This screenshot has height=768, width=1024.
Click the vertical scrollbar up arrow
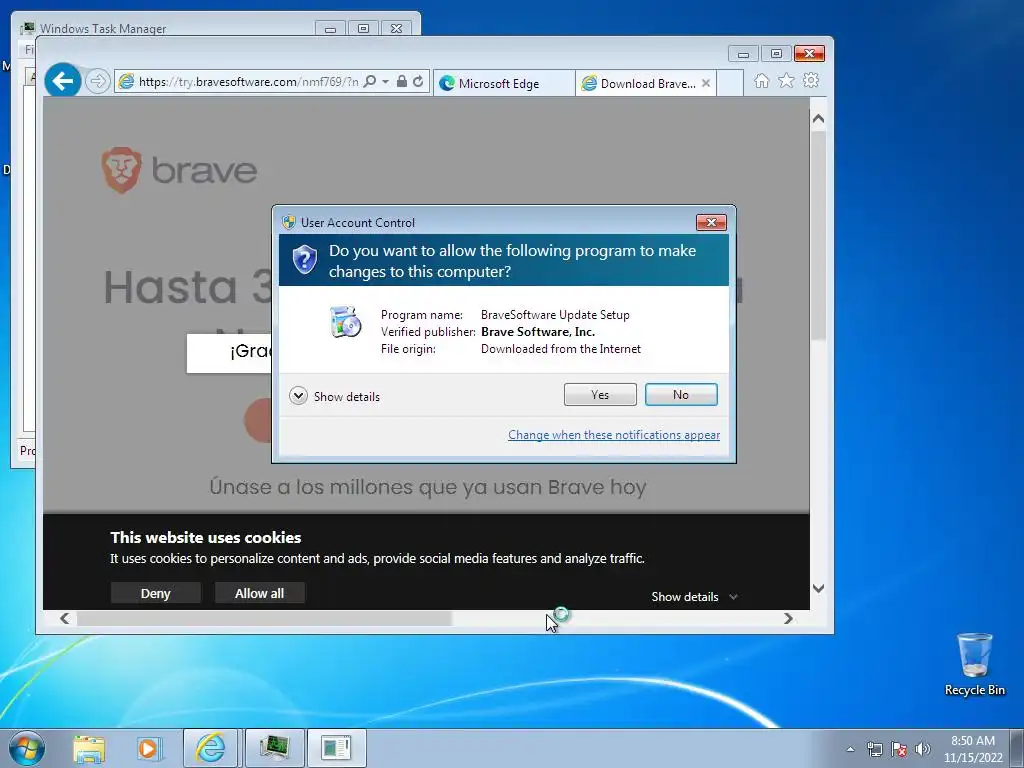tap(818, 119)
